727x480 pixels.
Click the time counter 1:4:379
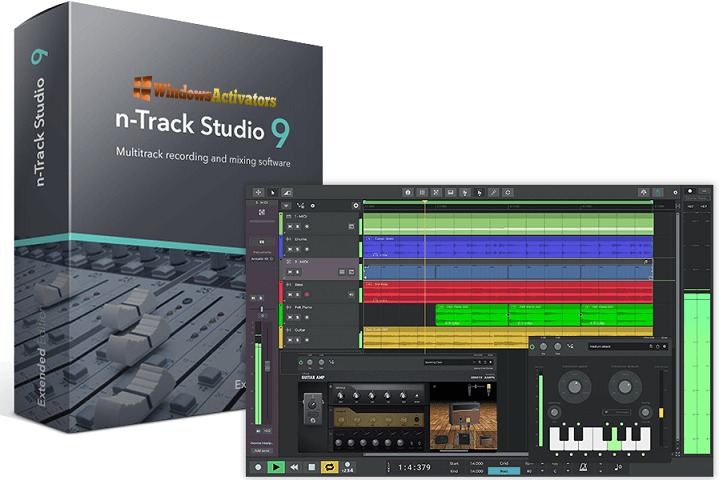414,467
